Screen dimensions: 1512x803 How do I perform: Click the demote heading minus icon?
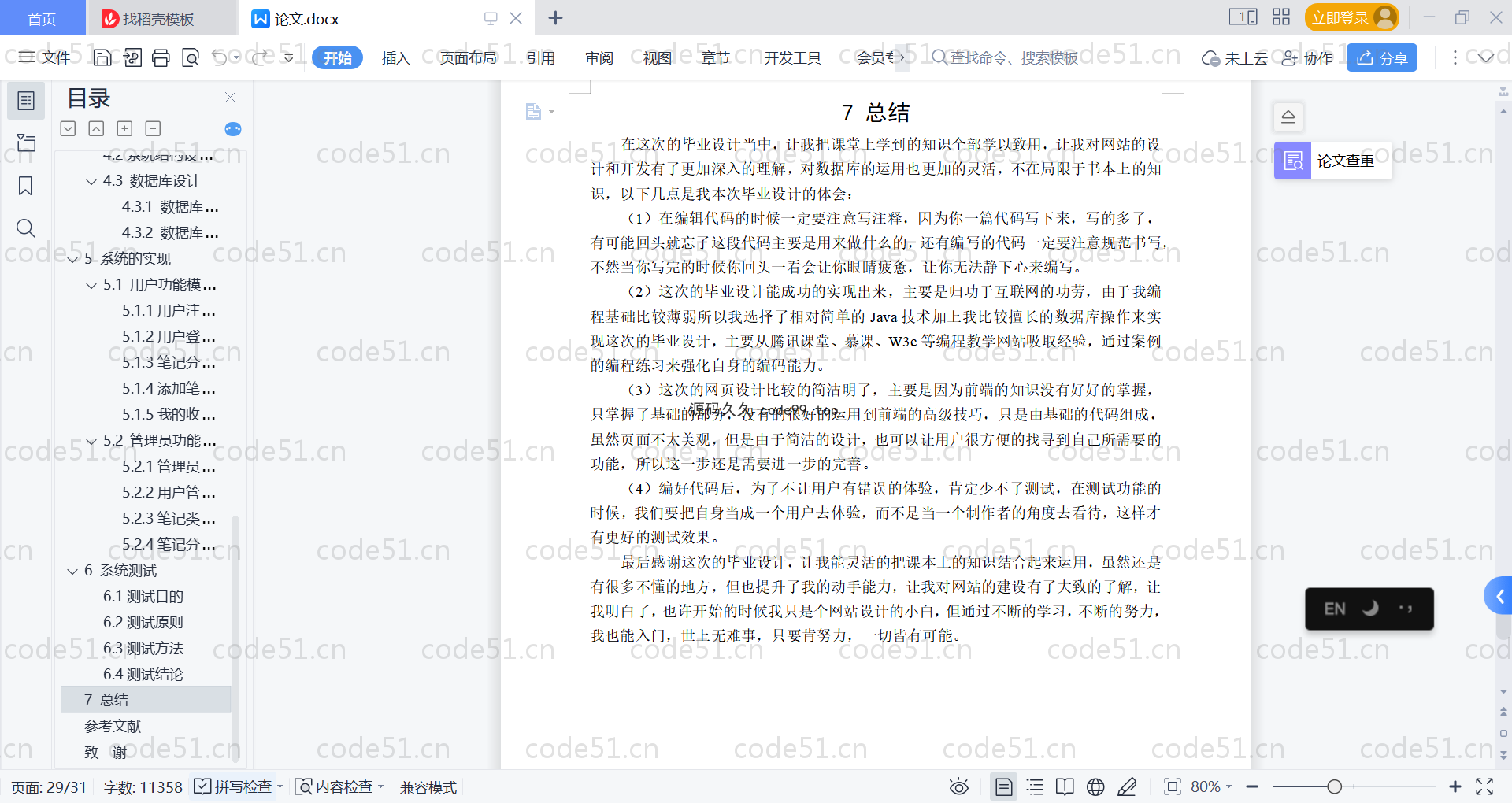point(153,128)
